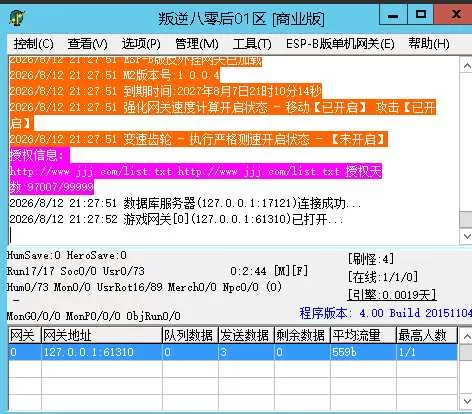Click the 最高人数 column header
Screen dimensions: 472x414
pos(427,335)
